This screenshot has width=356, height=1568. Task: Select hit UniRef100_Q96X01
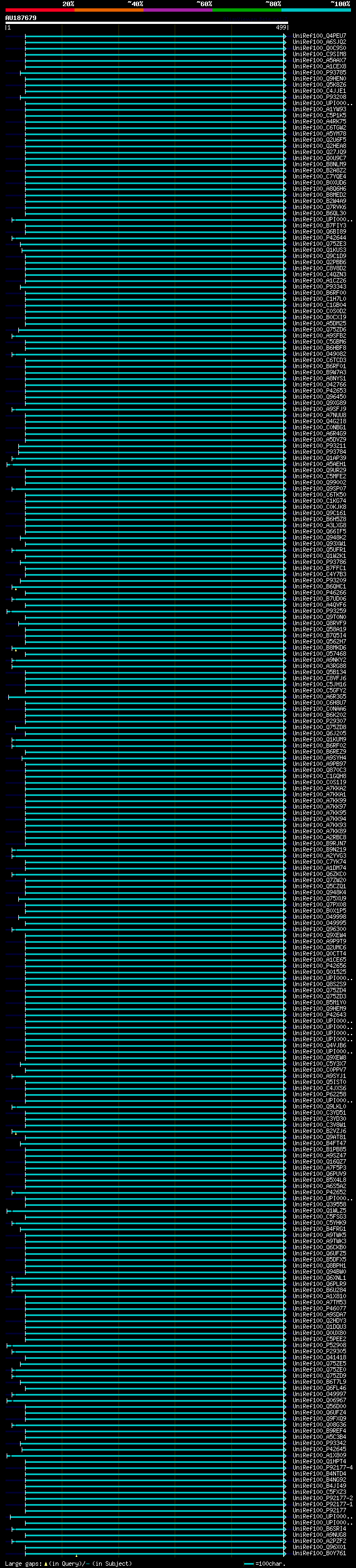pyautogui.click(x=319, y=1547)
